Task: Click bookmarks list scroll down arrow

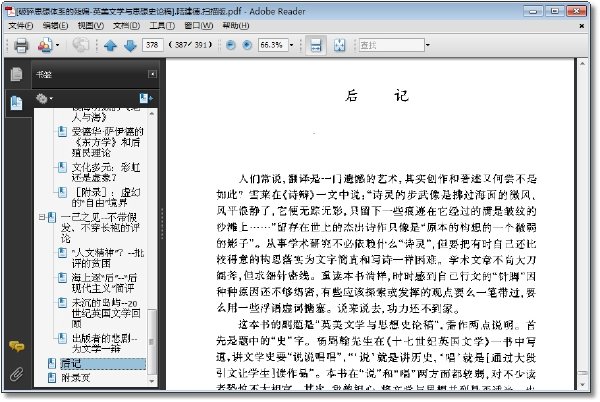Action: click(152, 381)
